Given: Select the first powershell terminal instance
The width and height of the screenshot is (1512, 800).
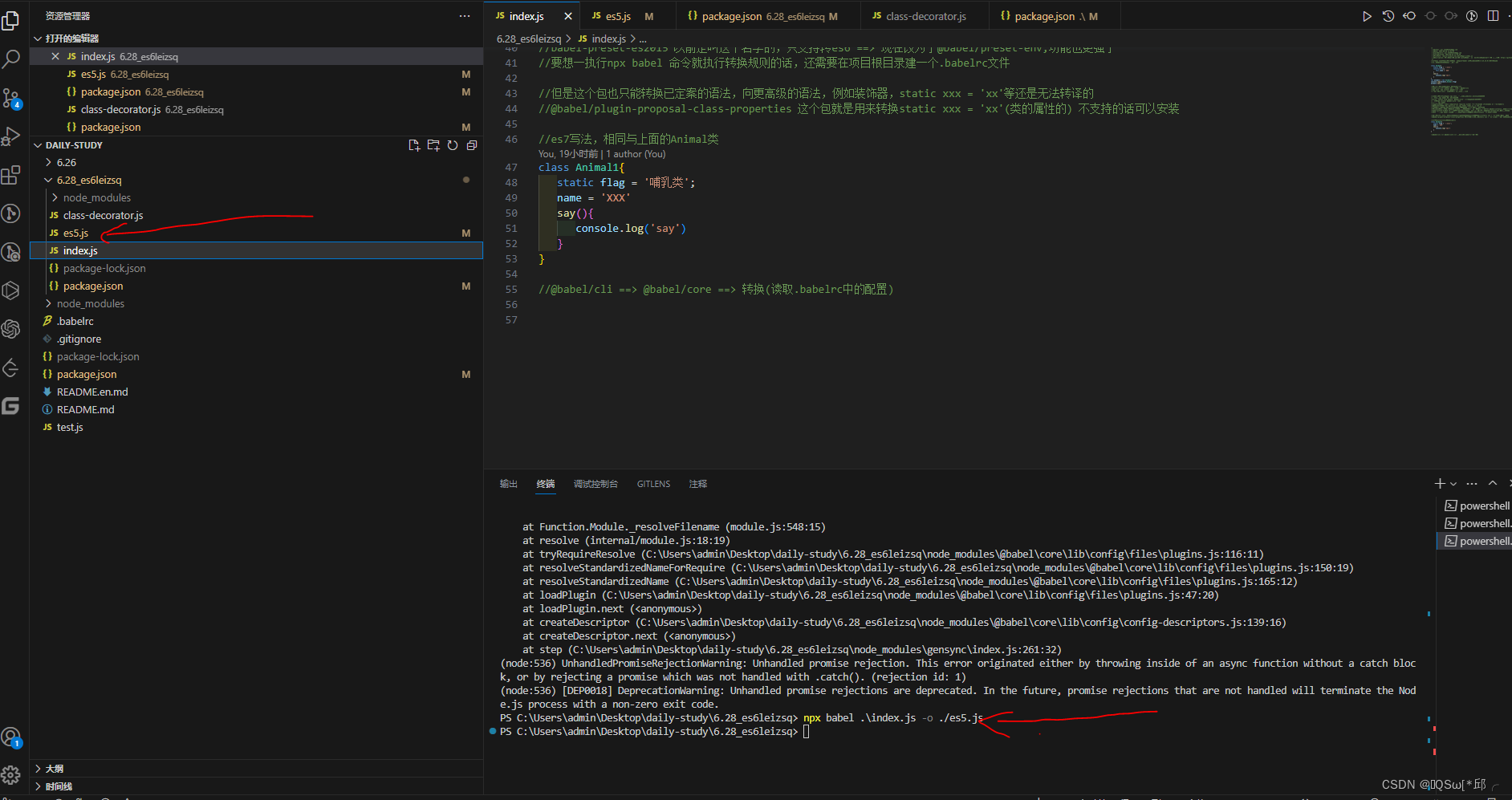Looking at the screenshot, I should [x=1477, y=506].
